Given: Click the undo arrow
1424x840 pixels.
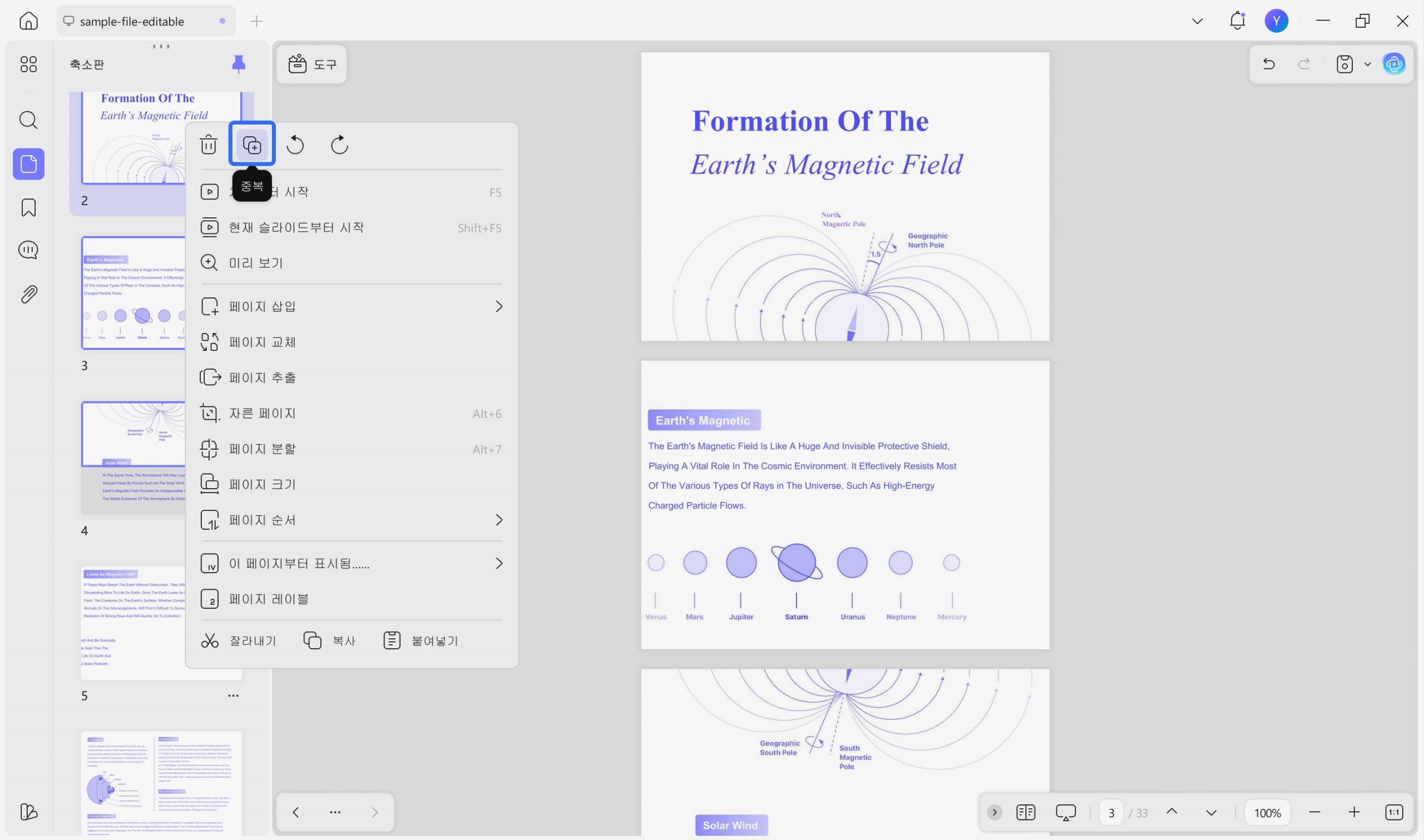Looking at the screenshot, I should click(x=1268, y=64).
